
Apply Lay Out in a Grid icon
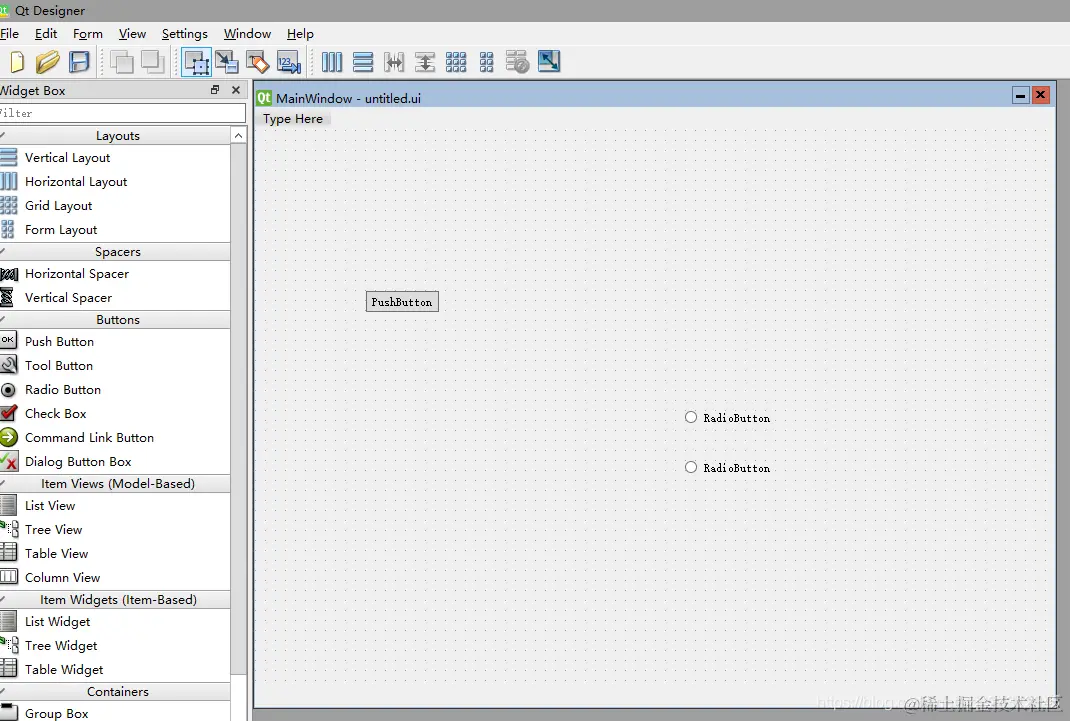point(456,62)
